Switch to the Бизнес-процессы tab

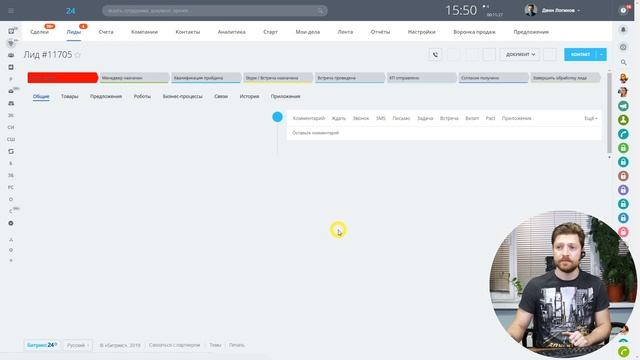coord(182,96)
